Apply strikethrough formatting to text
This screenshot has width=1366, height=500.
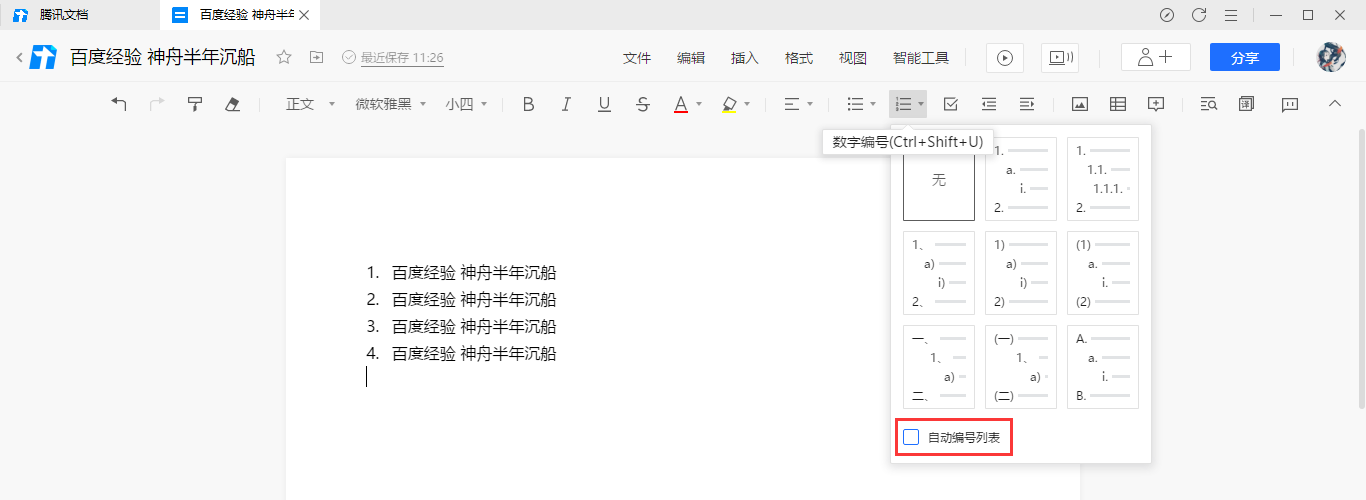tap(642, 104)
